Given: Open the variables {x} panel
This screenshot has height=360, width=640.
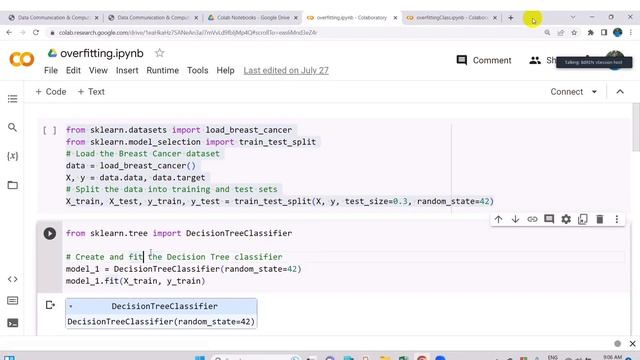Looking at the screenshot, I should [13, 156].
